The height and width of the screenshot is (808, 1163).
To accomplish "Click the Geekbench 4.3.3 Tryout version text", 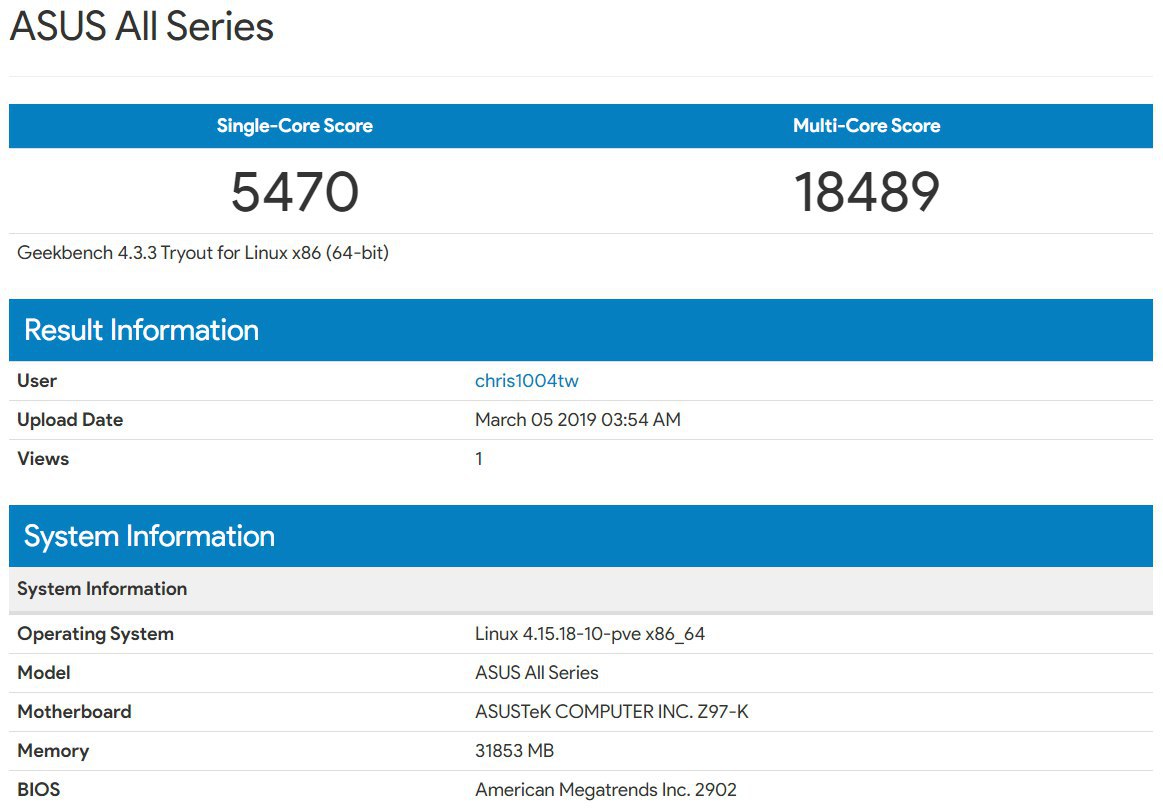I will pos(203,253).
